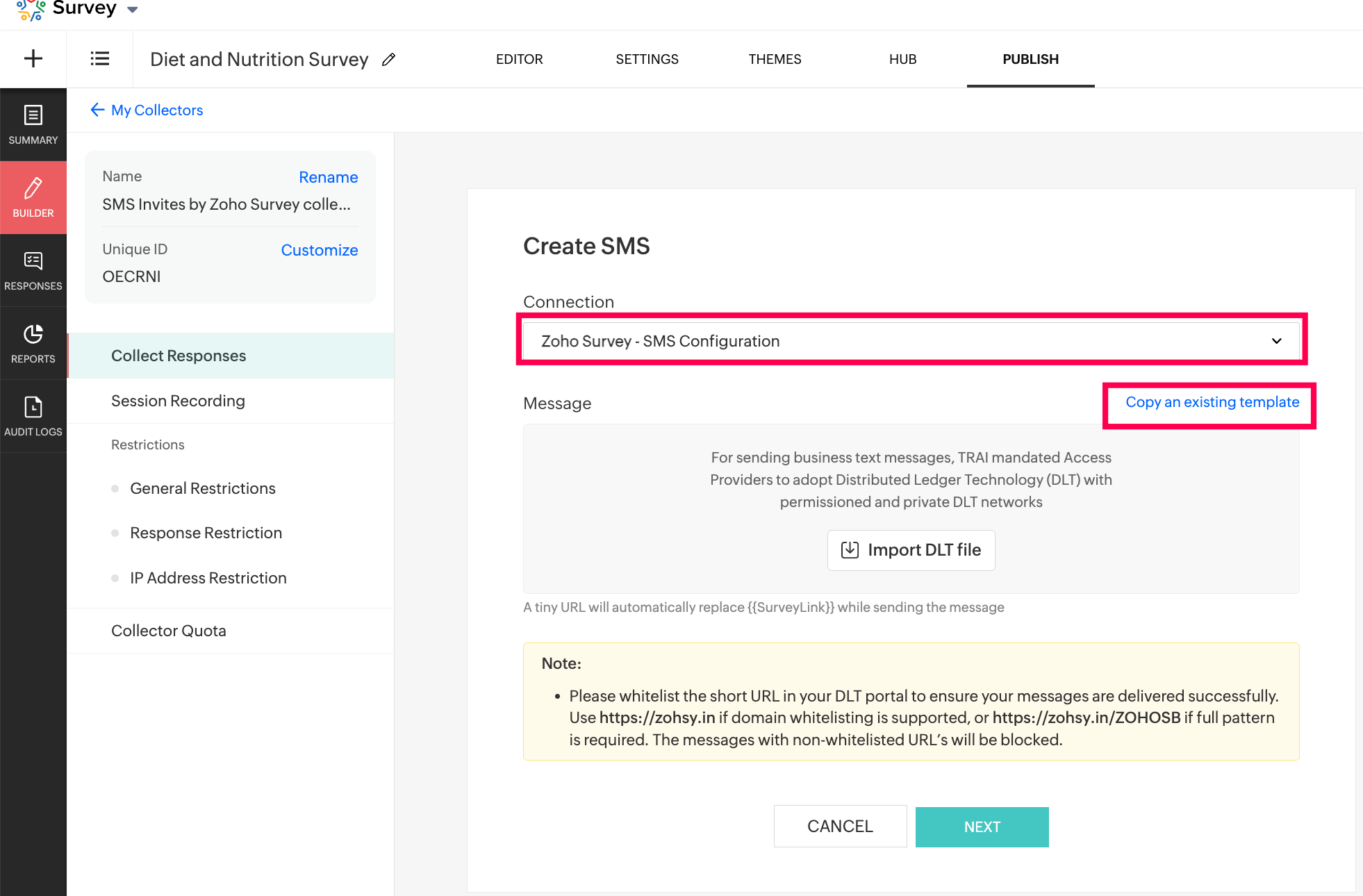Image resolution: width=1363 pixels, height=896 pixels.
Task: Click Rename next to collector name
Action: tap(329, 177)
